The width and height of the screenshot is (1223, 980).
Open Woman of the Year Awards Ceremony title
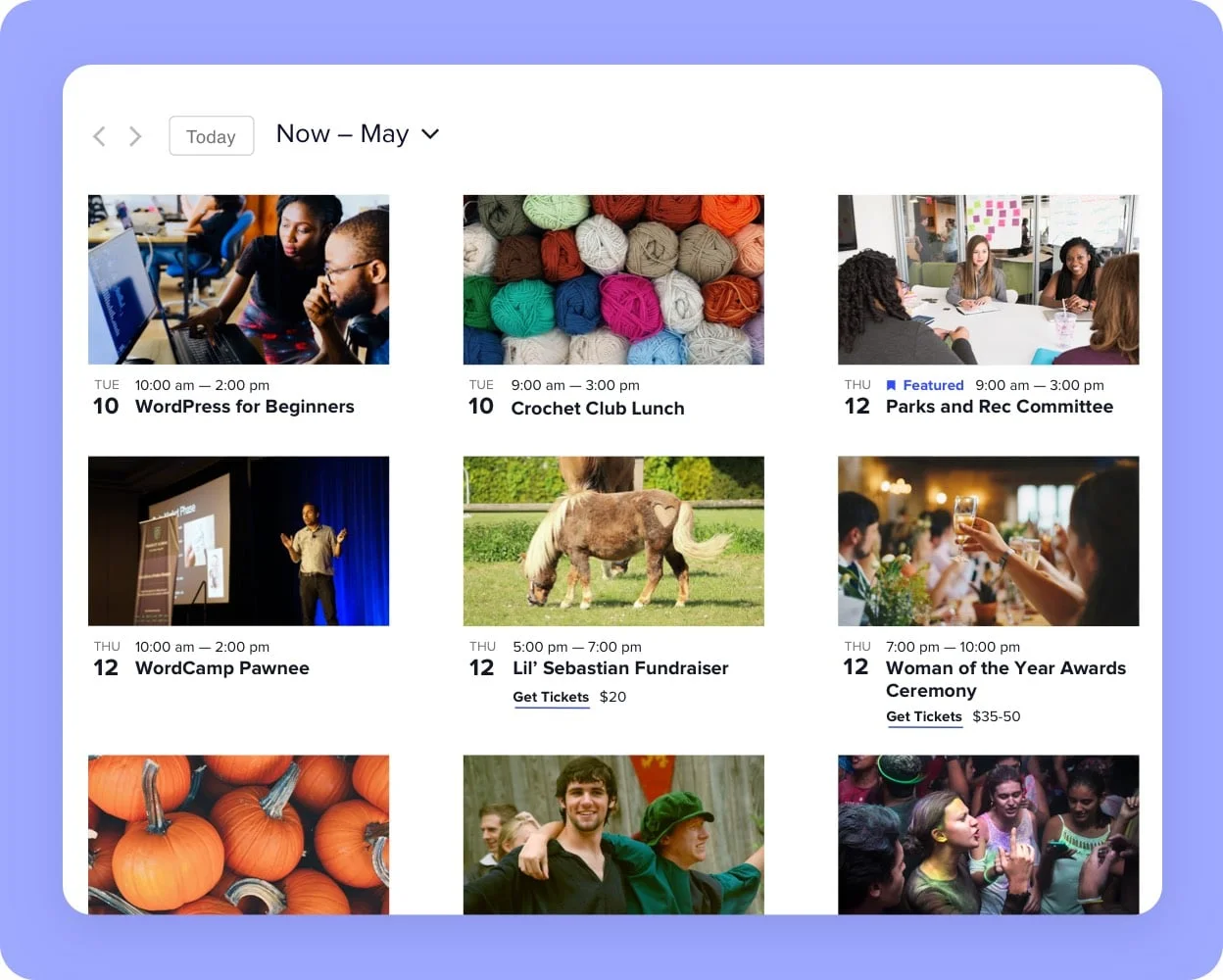1005,679
